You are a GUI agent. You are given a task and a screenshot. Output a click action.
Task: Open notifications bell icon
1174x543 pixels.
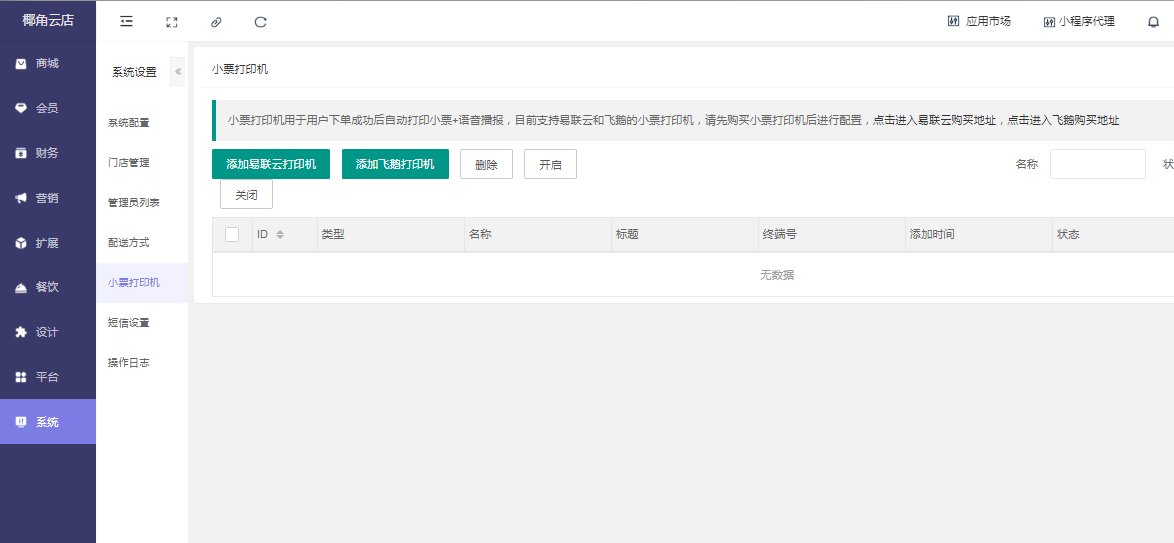pyautogui.click(x=1153, y=22)
